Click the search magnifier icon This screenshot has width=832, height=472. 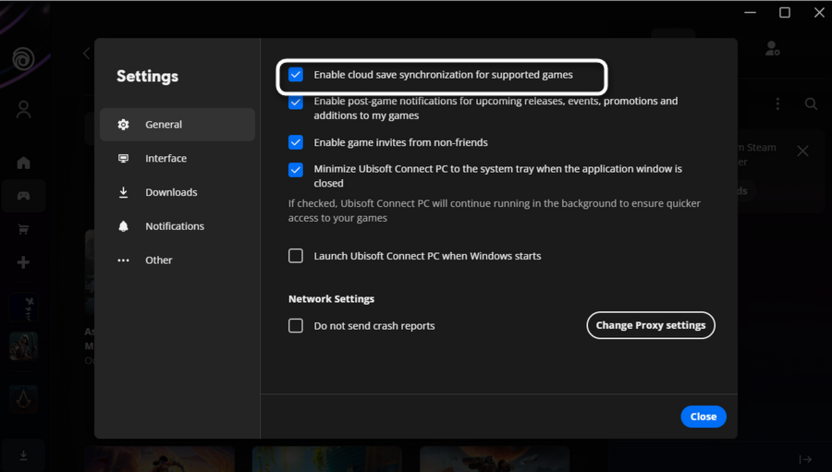click(811, 104)
